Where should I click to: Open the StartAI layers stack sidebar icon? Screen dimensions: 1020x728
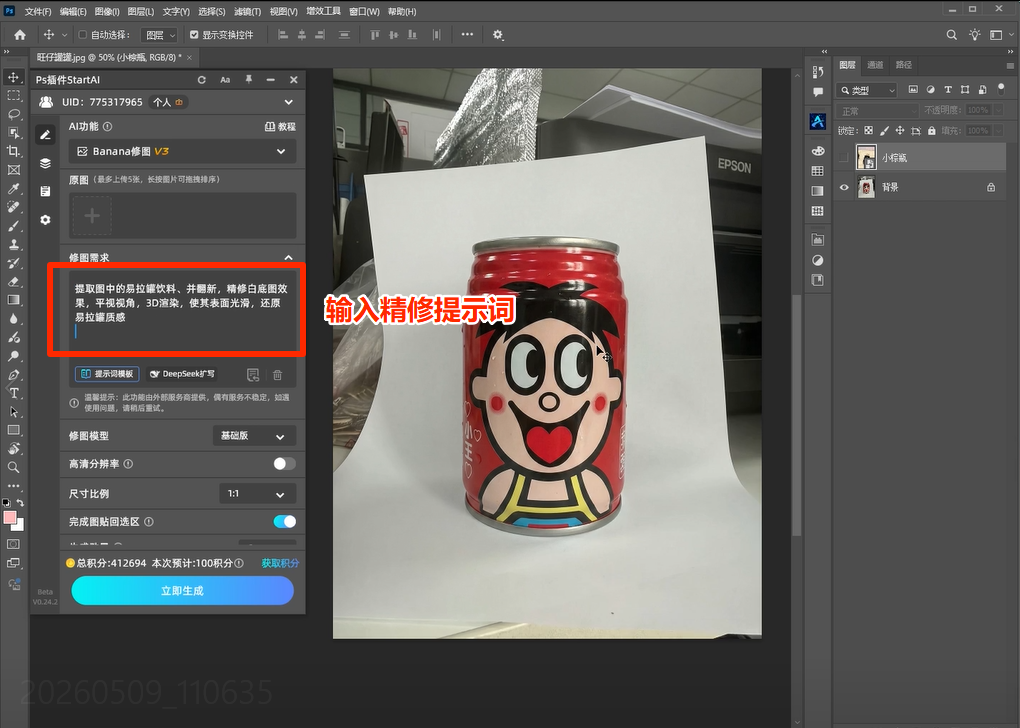coord(45,163)
